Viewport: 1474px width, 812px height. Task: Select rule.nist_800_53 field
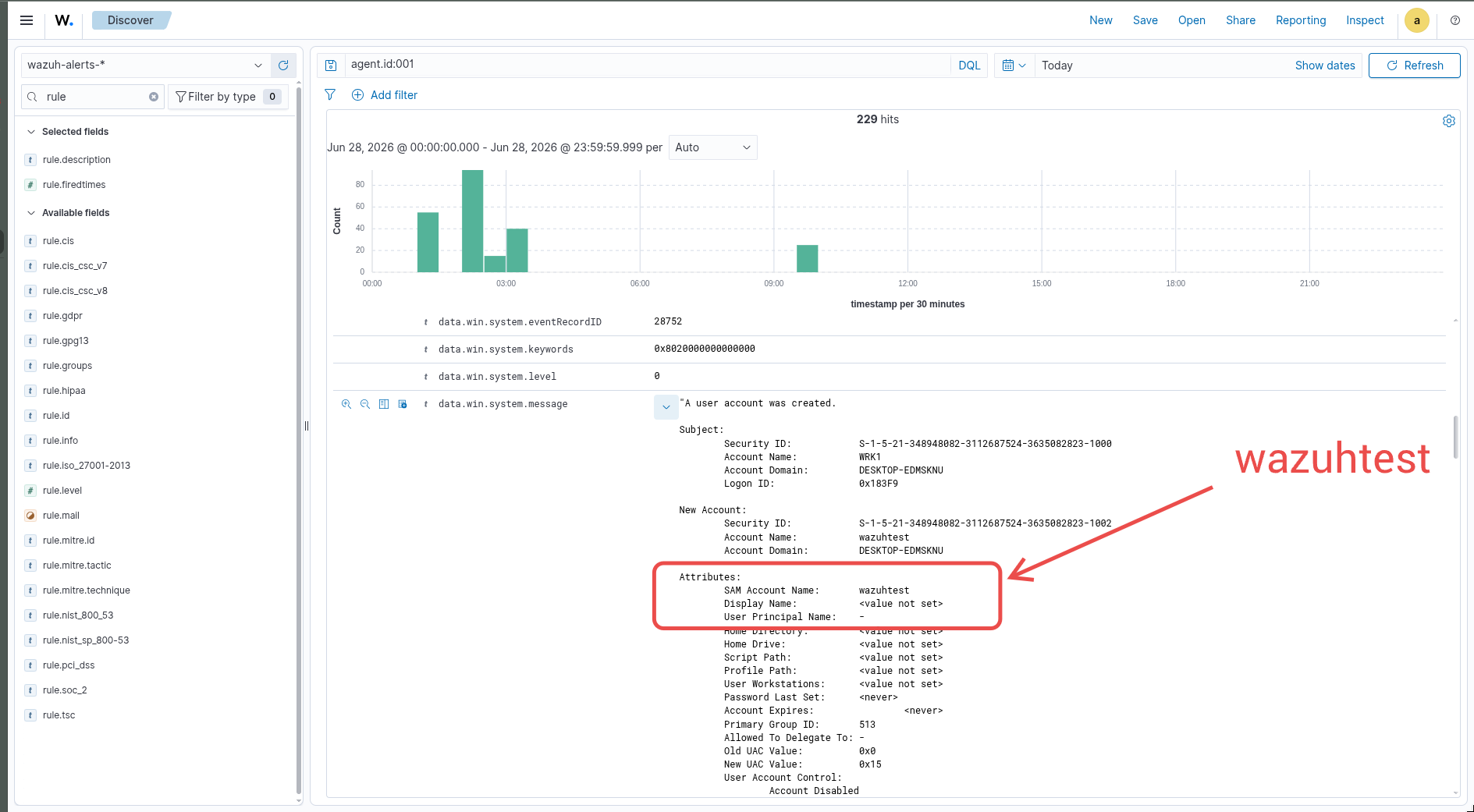78,615
